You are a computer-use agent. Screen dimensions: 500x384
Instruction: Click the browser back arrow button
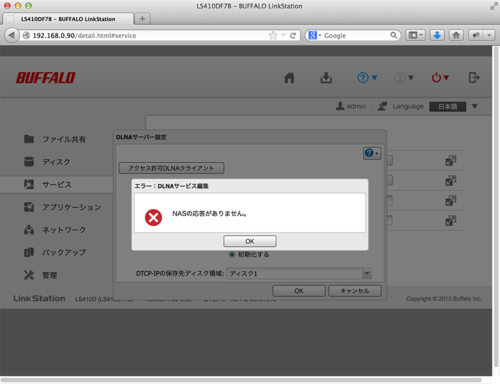[x=11, y=35]
